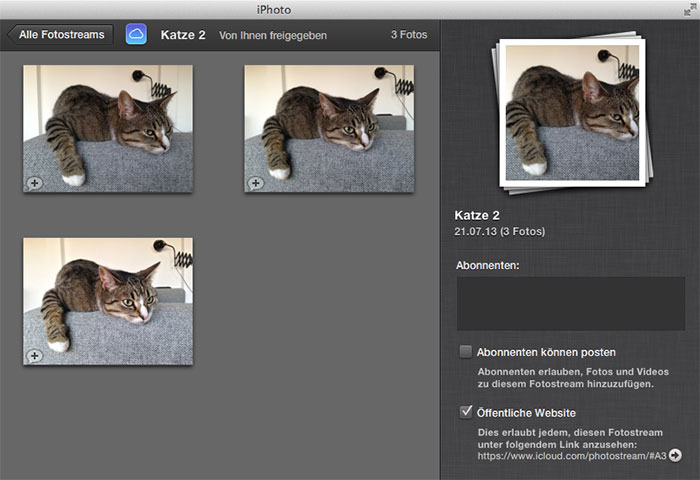Click the Öffentliche Website label text

pos(526,413)
